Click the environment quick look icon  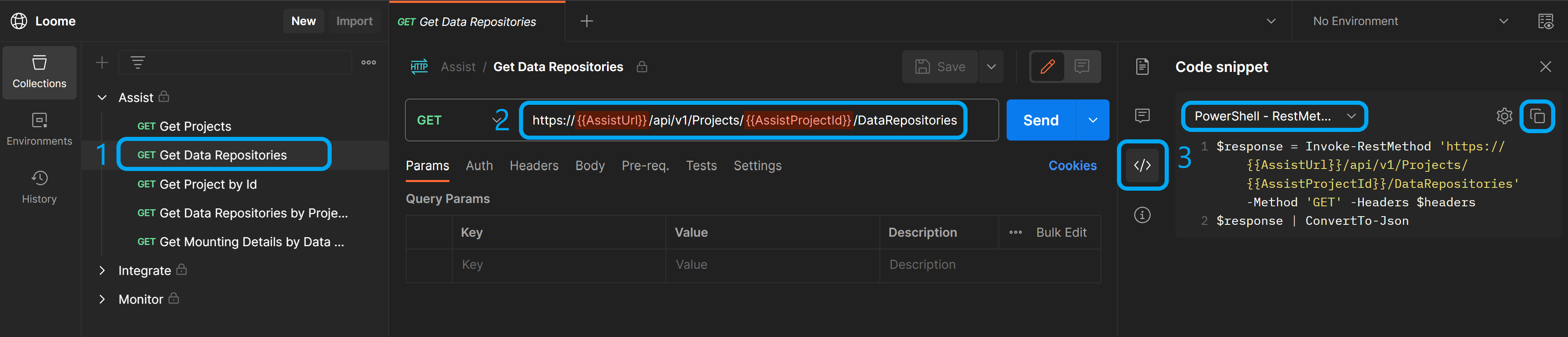[1545, 21]
